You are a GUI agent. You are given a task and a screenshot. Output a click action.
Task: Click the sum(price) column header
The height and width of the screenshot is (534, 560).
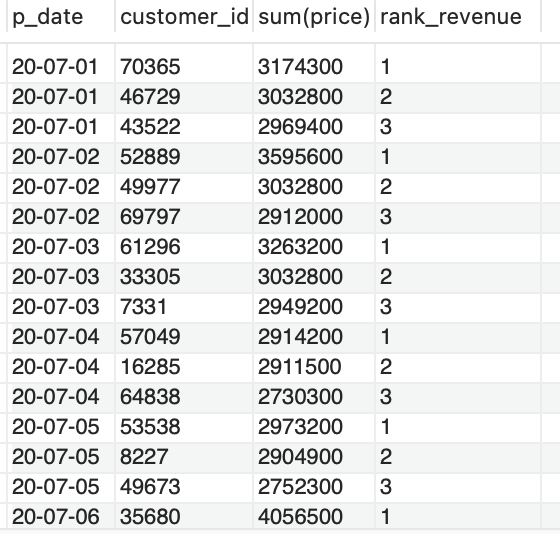click(x=314, y=17)
